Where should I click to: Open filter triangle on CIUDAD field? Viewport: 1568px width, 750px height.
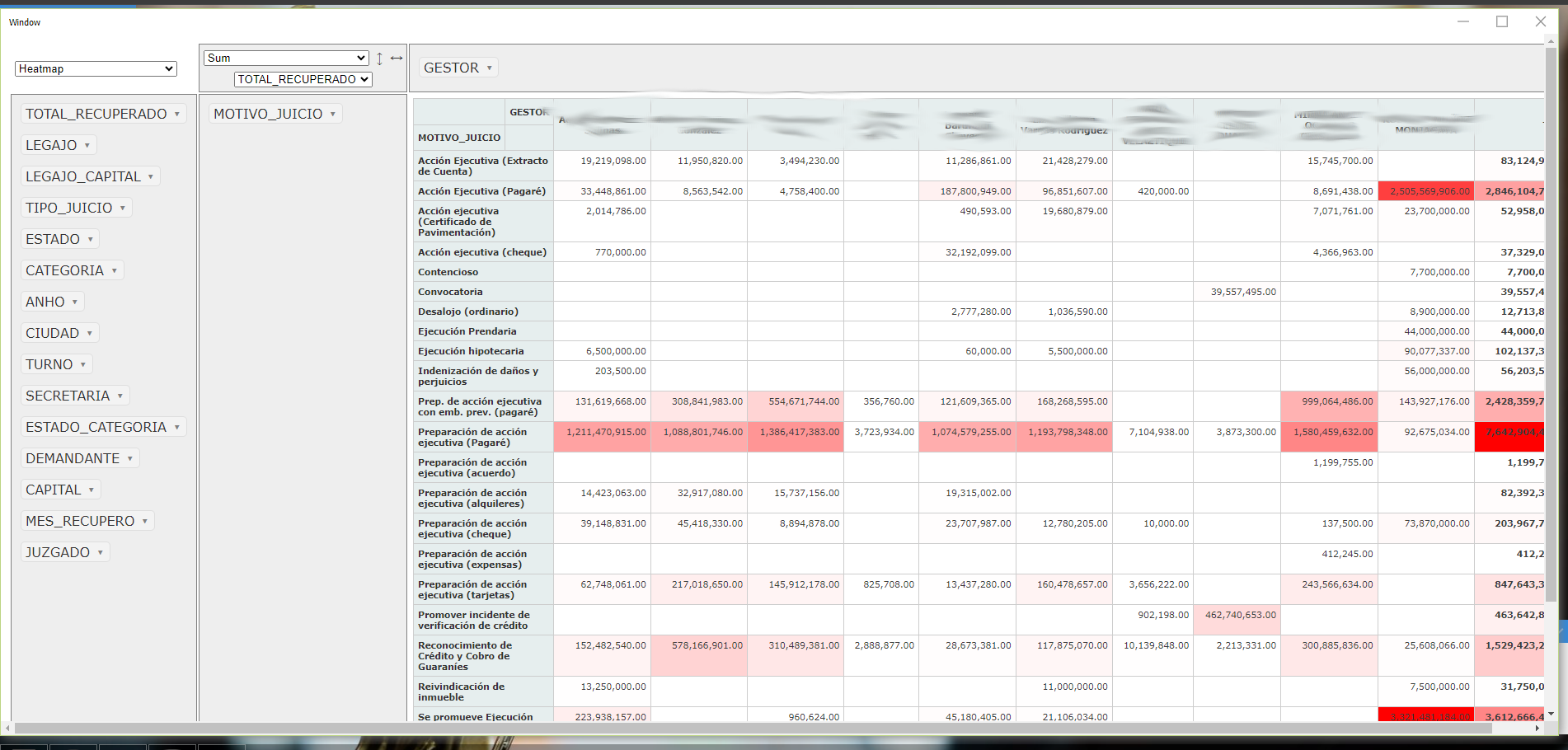90,334
